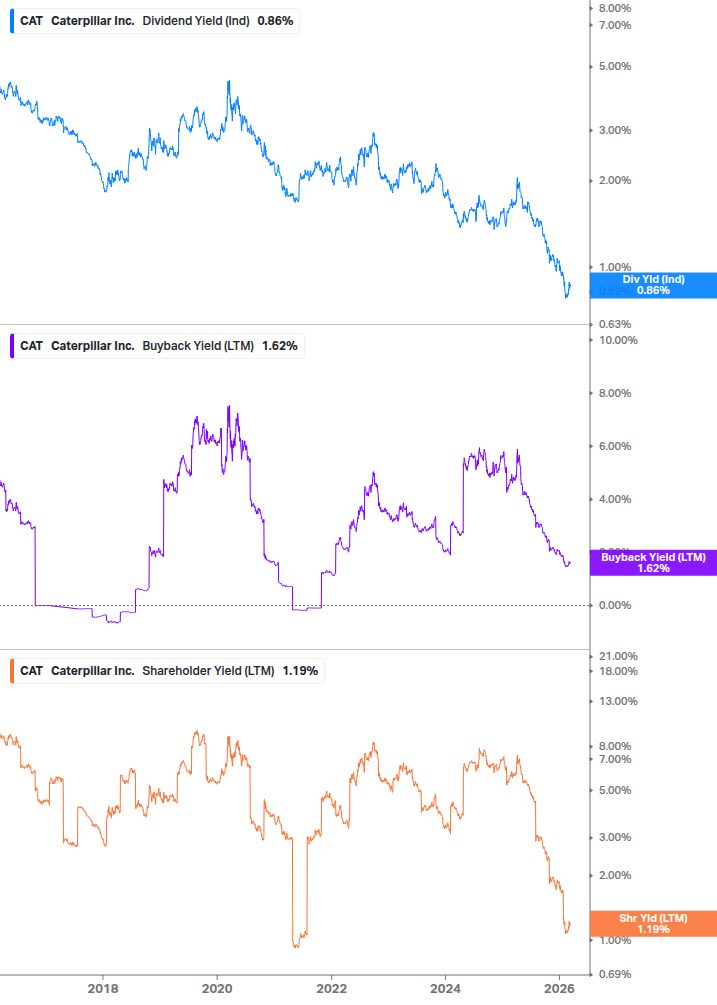Viewport: 717px width, 1005px height.
Task: Click the 13.00% tick on shareholder yield axis
Action: pos(618,701)
